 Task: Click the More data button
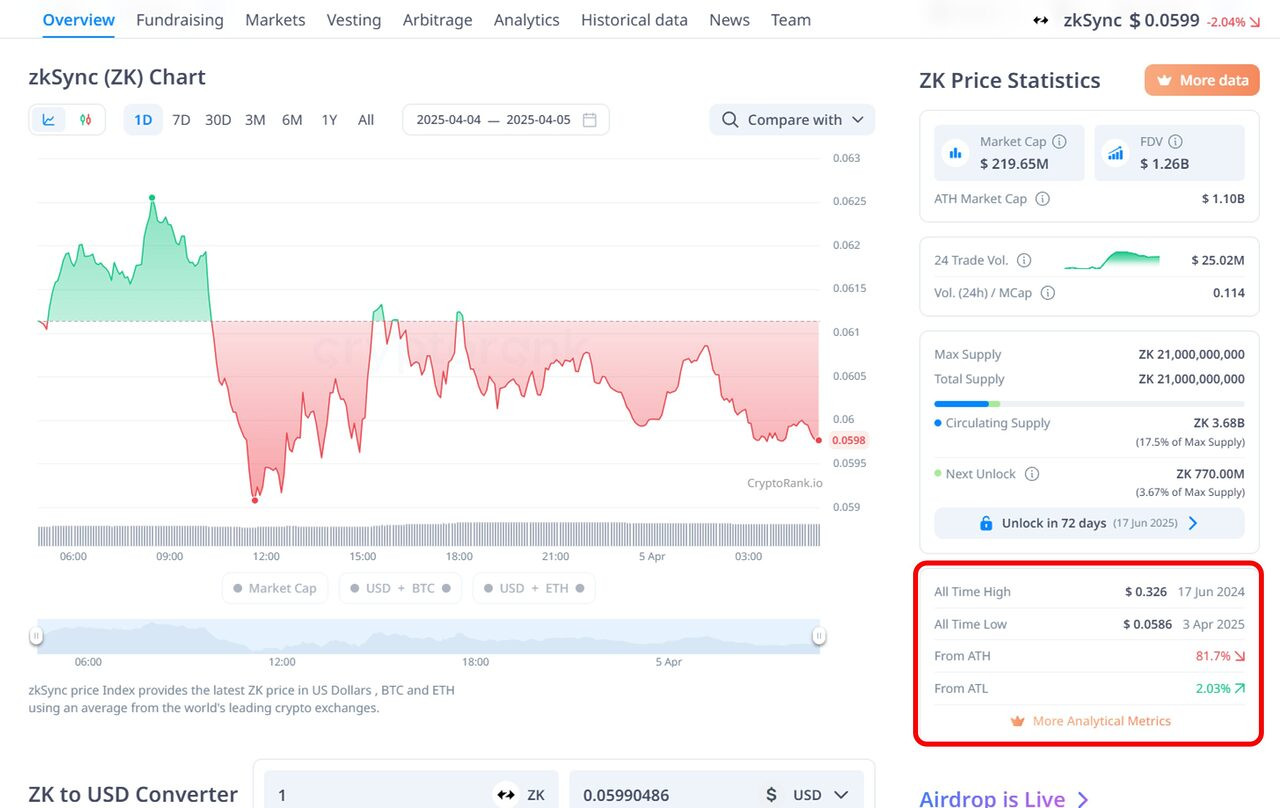pos(1202,80)
